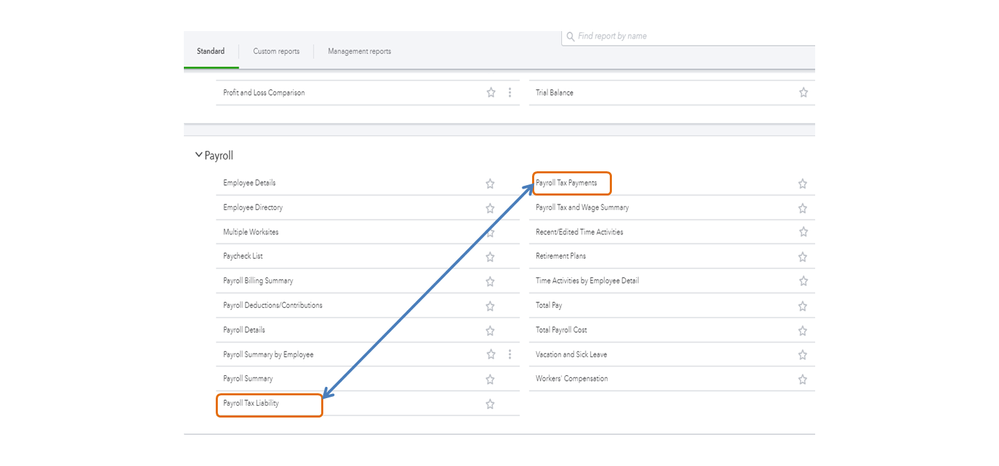The height and width of the screenshot is (466, 999).
Task: Open the Management reports tab
Action: [359, 51]
